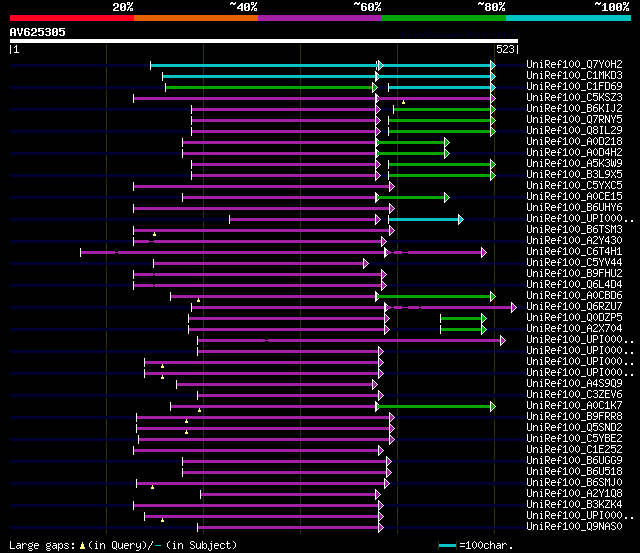Select the UniRef100_B3L9X5 label

[x=574, y=175]
